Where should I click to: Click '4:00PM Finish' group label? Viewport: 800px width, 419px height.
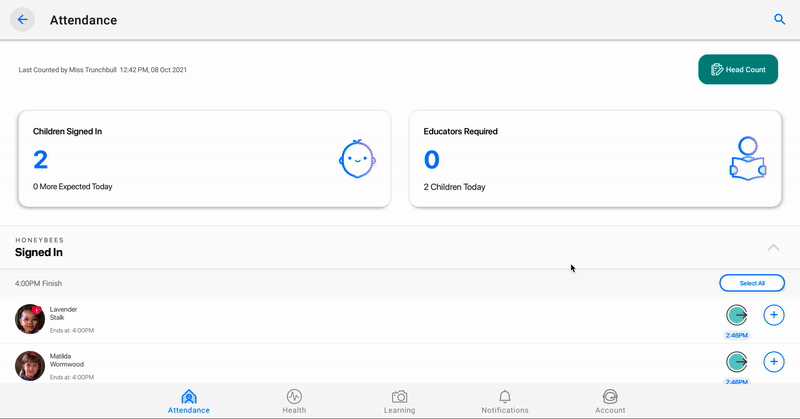tap(38, 283)
